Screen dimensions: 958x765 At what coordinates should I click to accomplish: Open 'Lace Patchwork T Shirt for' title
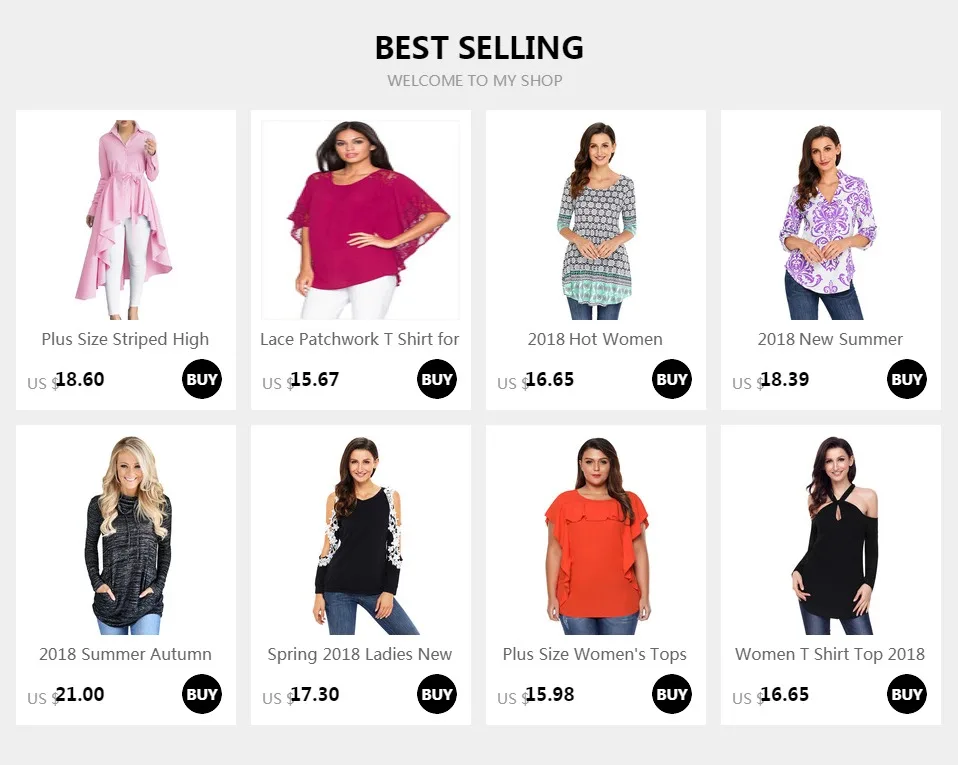tap(360, 339)
